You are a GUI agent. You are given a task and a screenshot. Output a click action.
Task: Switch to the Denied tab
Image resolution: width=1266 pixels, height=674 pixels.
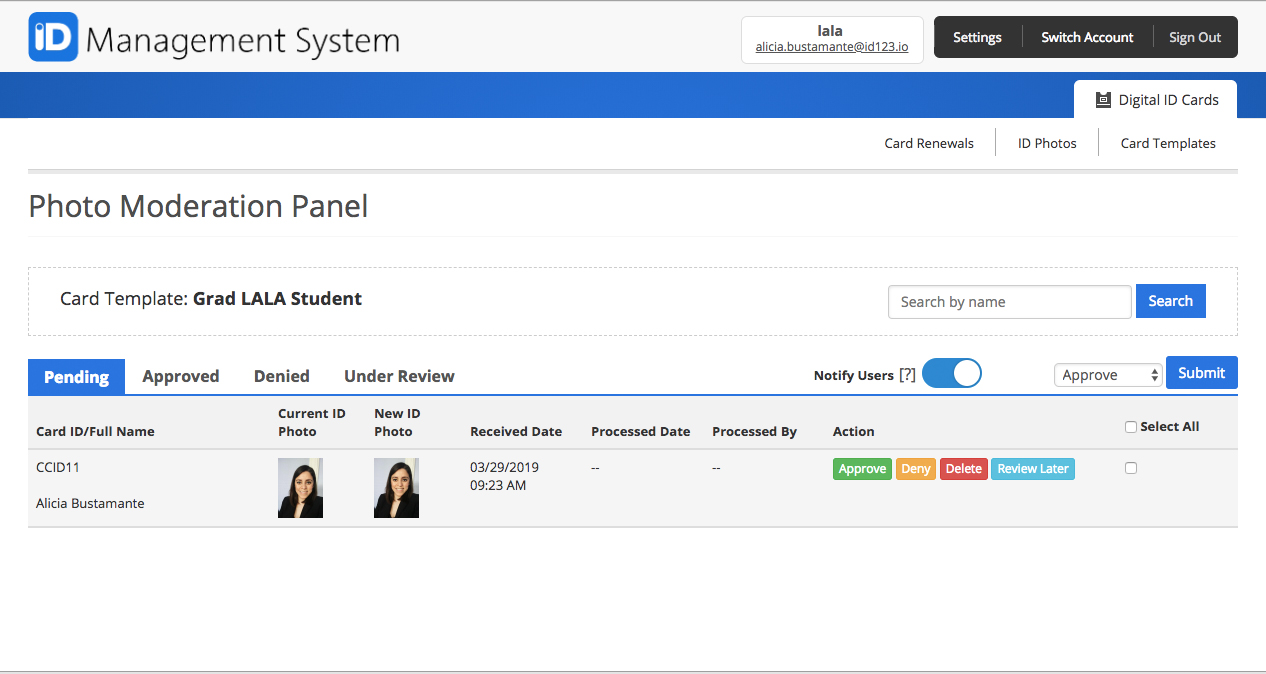pos(282,376)
